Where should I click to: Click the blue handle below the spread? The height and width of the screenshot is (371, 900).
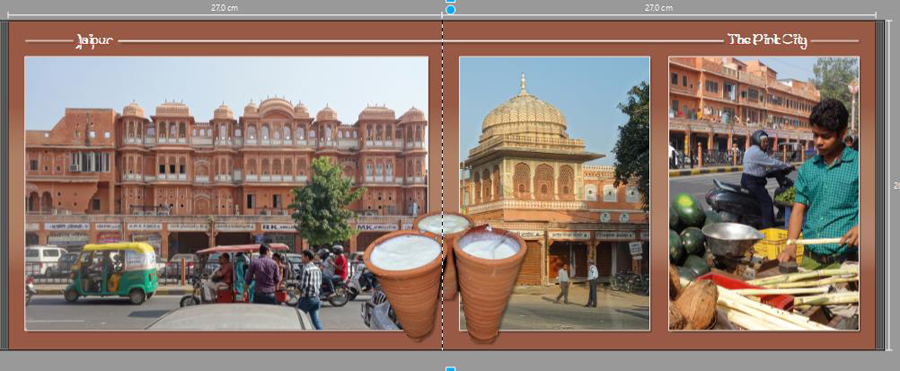(x=451, y=368)
